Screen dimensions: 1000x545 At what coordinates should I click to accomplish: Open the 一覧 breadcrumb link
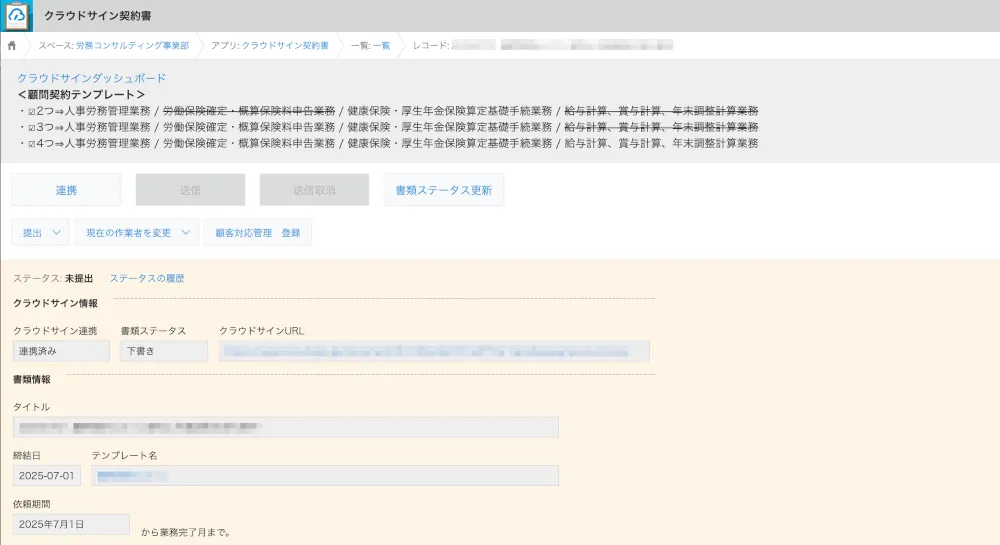381,46
